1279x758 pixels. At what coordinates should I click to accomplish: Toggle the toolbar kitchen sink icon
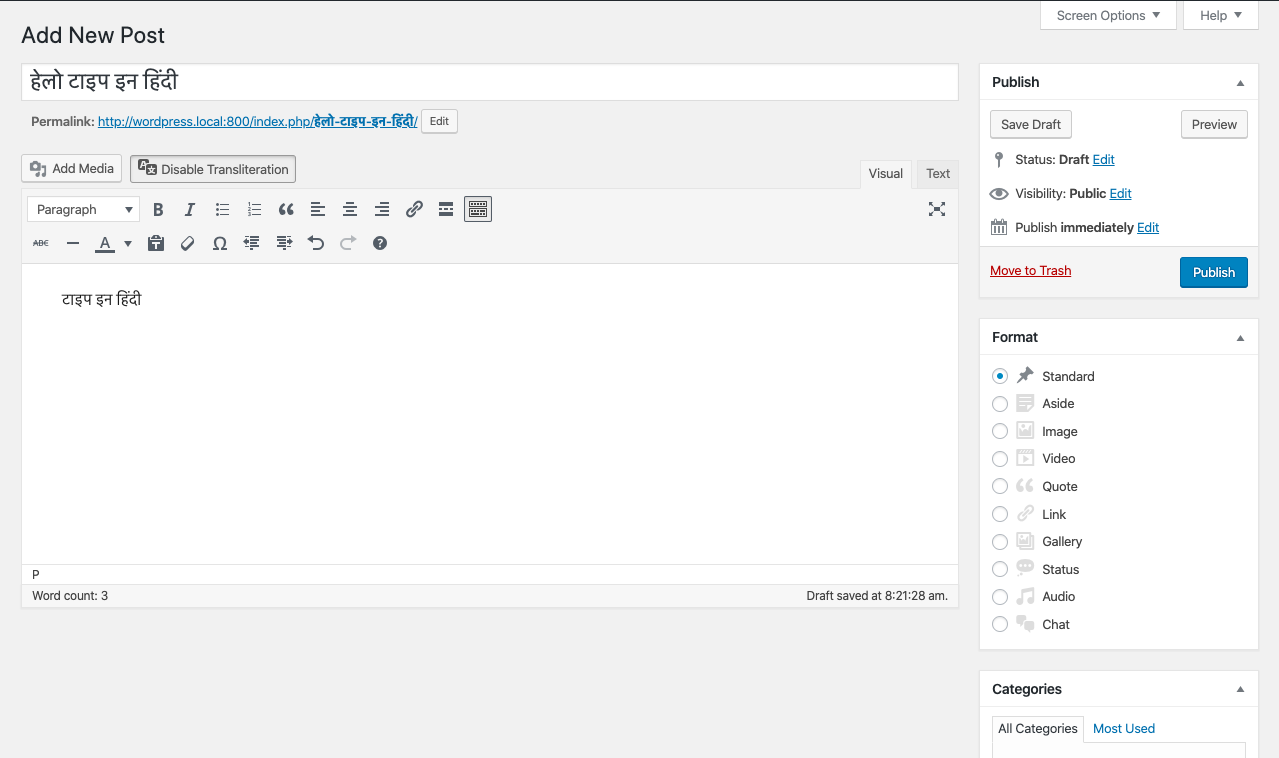coord(478,209)
